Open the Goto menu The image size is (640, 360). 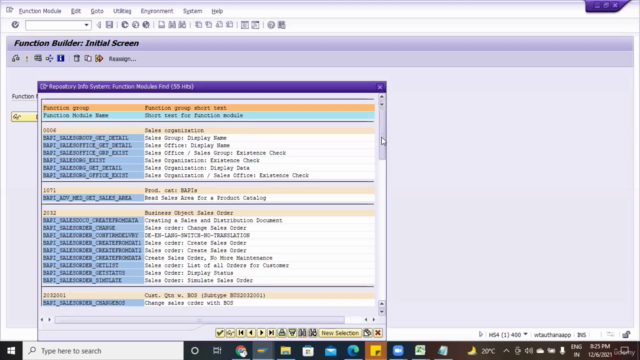(97, 11)
